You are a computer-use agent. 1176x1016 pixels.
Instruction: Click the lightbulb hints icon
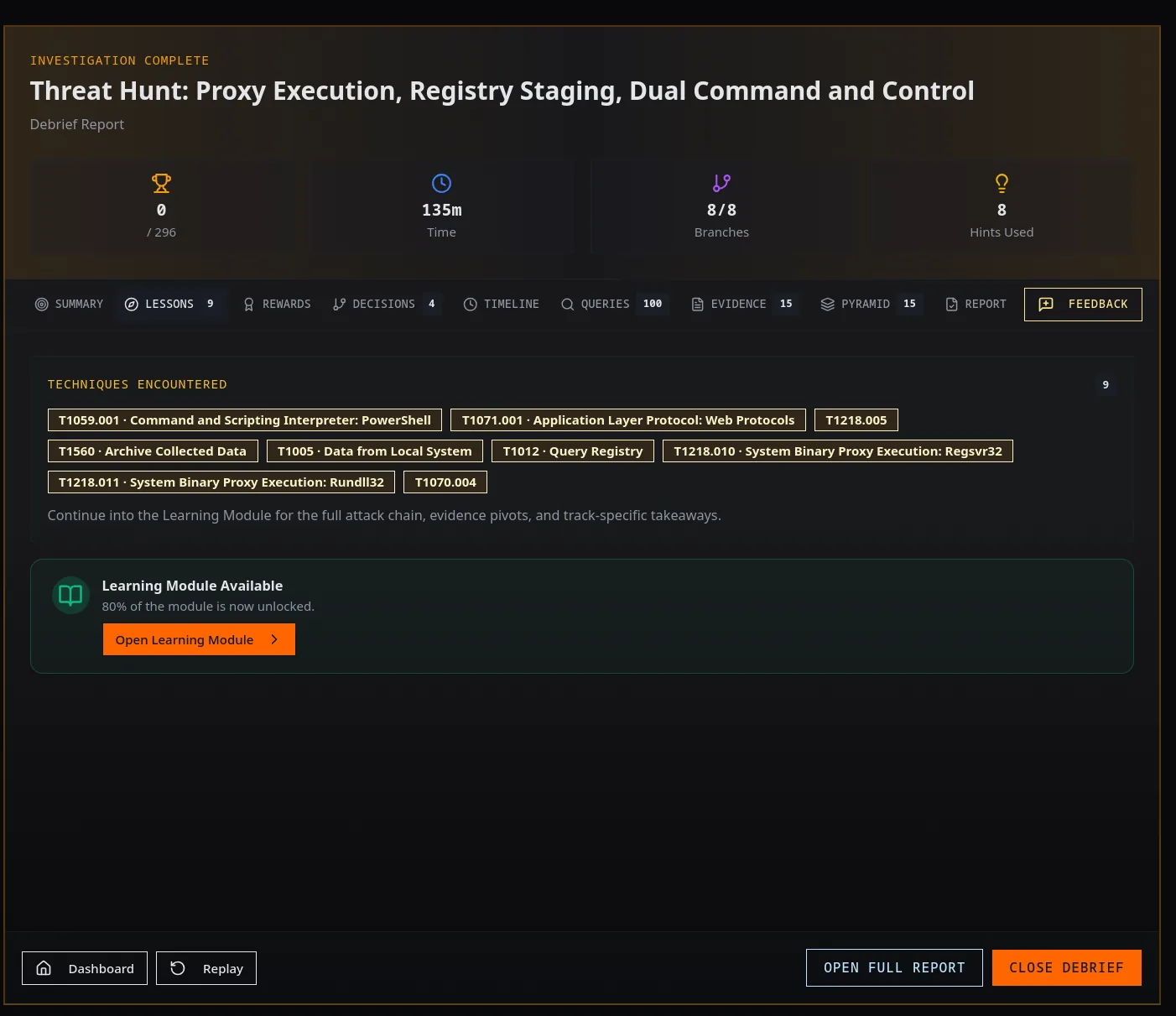(1002, 183)
